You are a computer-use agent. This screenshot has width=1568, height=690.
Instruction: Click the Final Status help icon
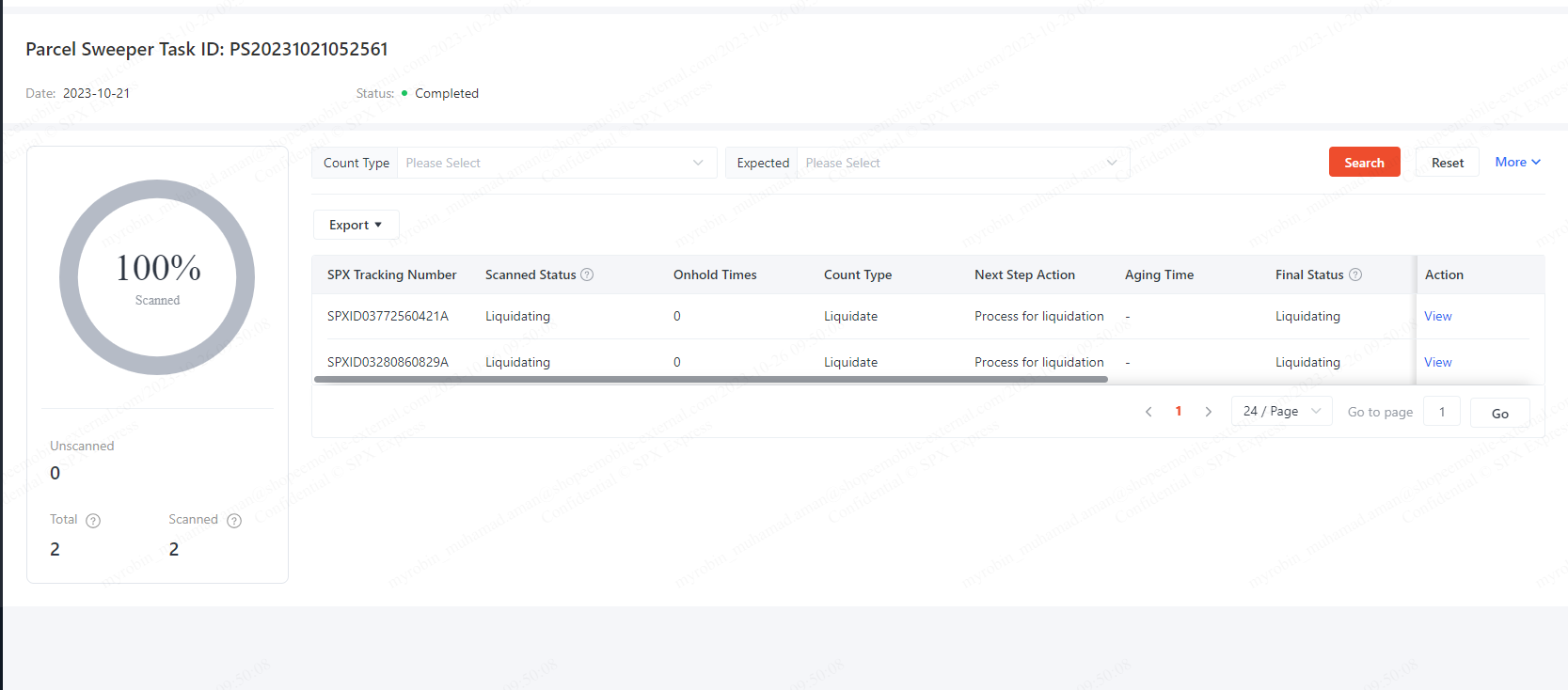1355,274
